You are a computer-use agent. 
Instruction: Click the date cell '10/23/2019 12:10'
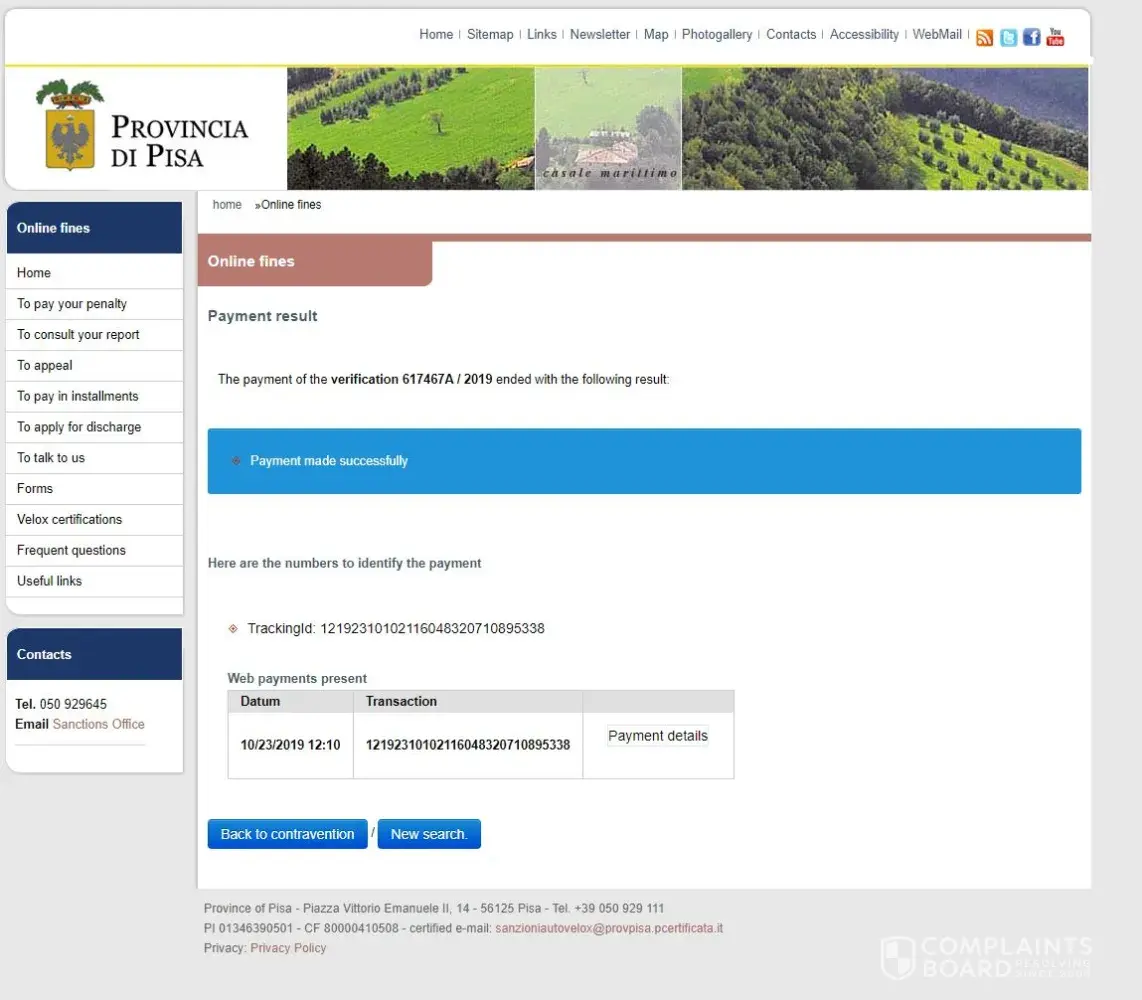coord(290,744)
